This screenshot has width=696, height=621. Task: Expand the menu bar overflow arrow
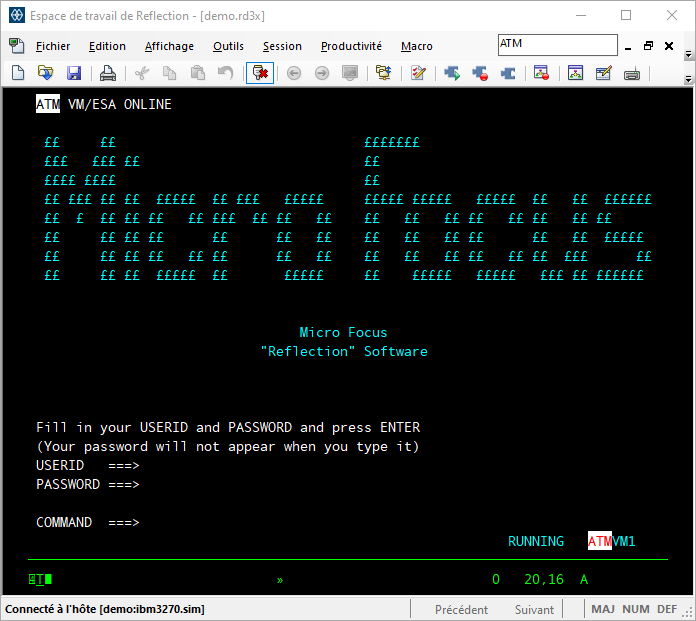[688, 55]
